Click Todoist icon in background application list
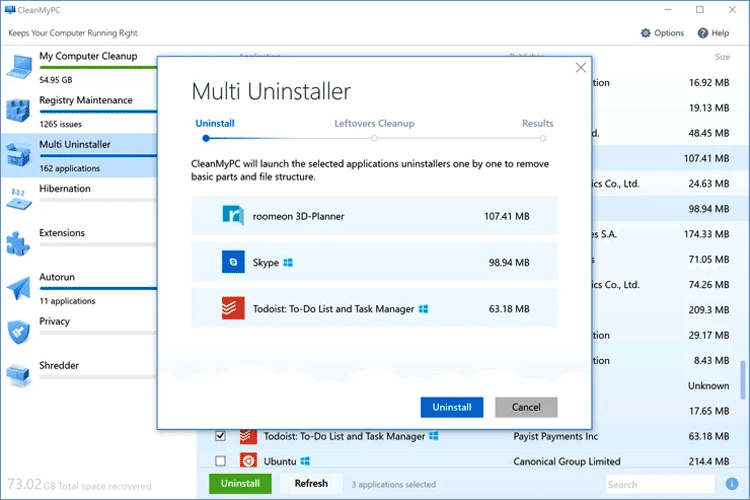 coord(248,436)
